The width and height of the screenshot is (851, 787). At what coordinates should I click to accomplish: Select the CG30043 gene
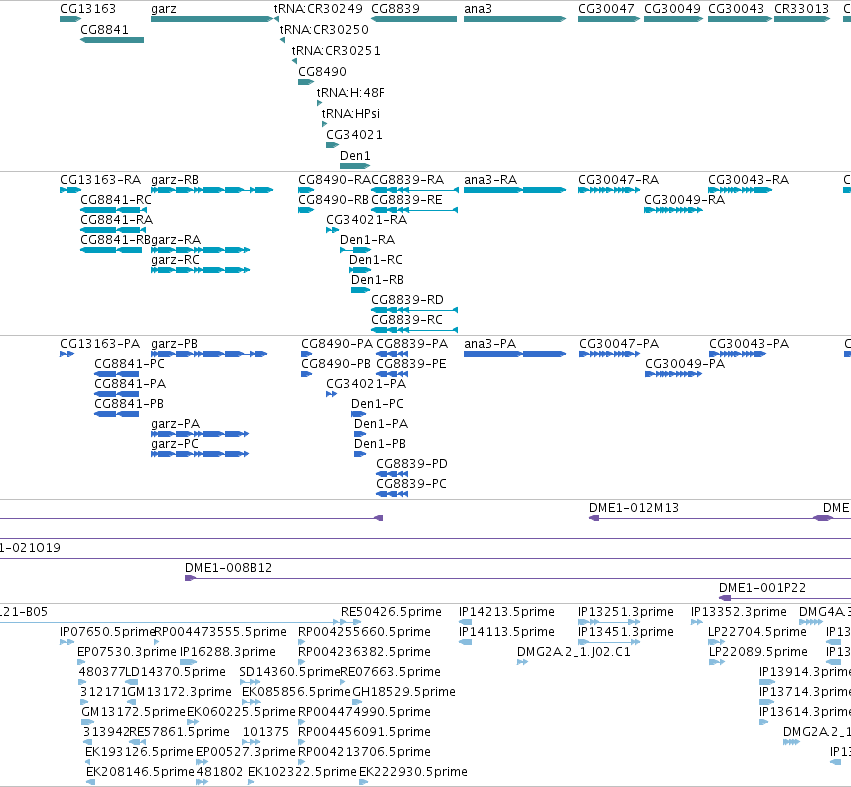(x=740, y=19)
